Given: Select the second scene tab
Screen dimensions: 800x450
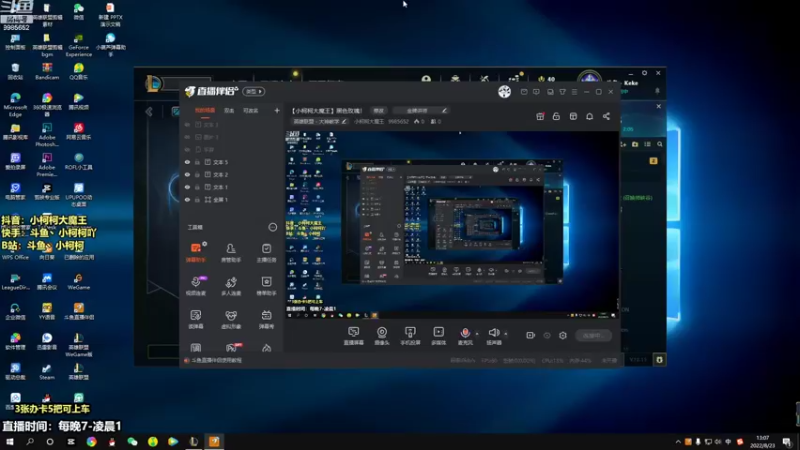Looking at the screenshot, I should [229, 111].
